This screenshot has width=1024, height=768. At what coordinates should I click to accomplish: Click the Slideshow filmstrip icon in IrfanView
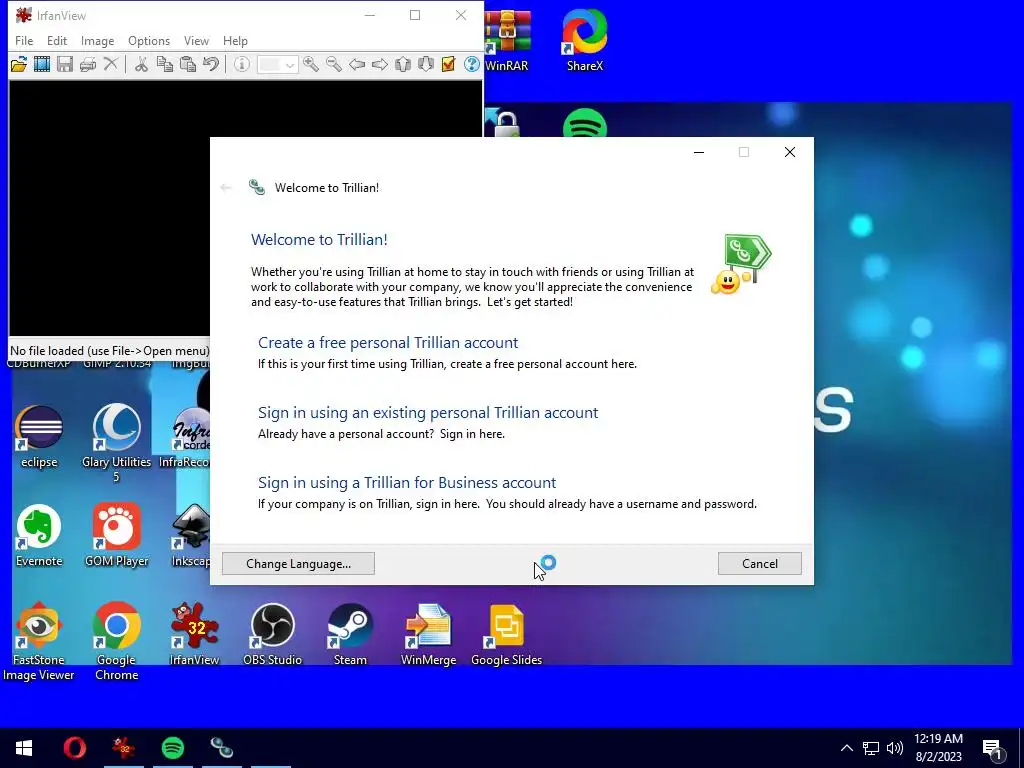42,64
